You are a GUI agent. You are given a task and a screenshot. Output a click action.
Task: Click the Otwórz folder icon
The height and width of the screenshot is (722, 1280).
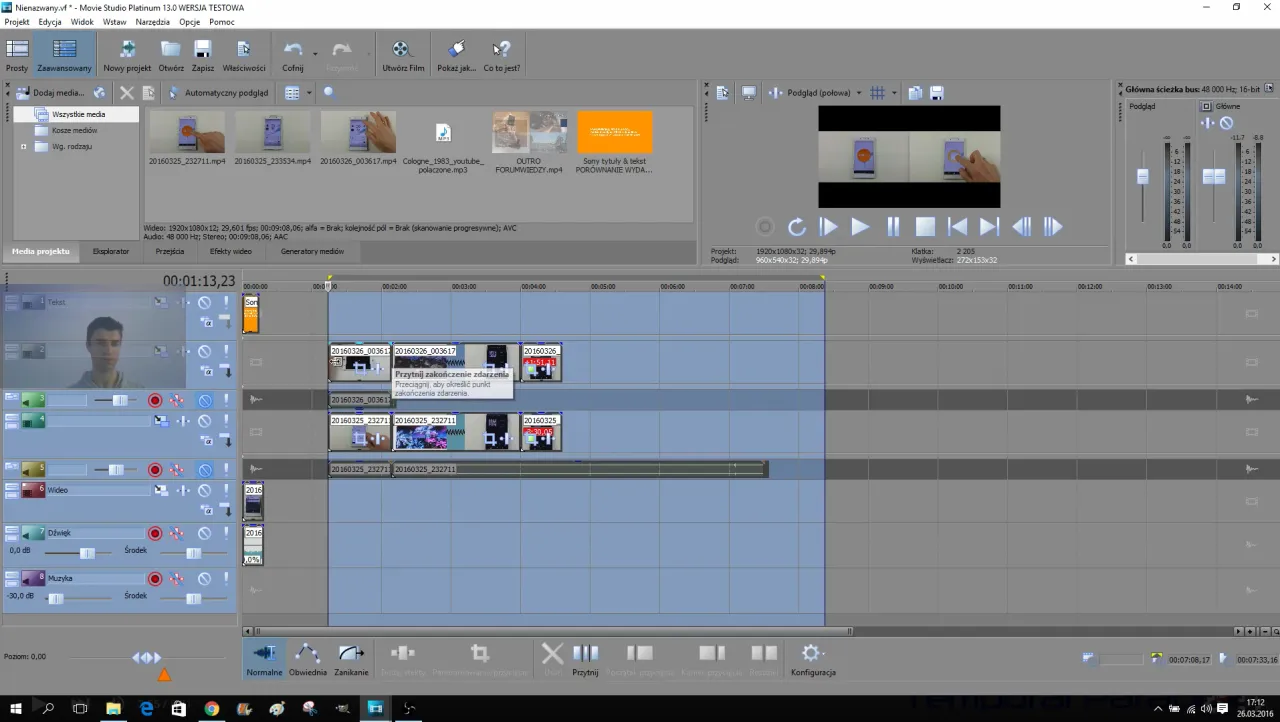(x=171, y=56)
